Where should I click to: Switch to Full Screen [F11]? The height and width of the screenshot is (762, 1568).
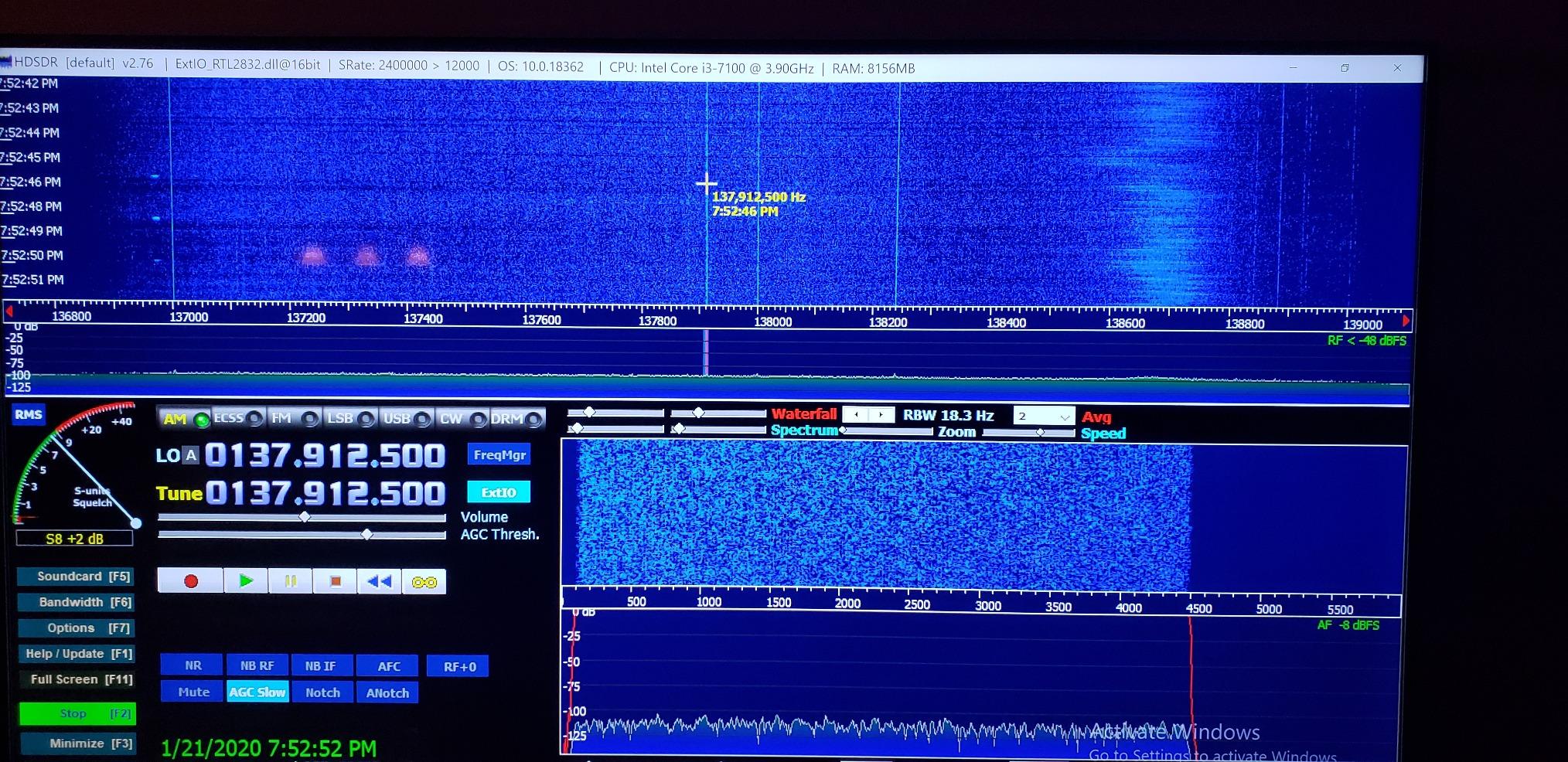pyautogui.click(x=76, y=679)
